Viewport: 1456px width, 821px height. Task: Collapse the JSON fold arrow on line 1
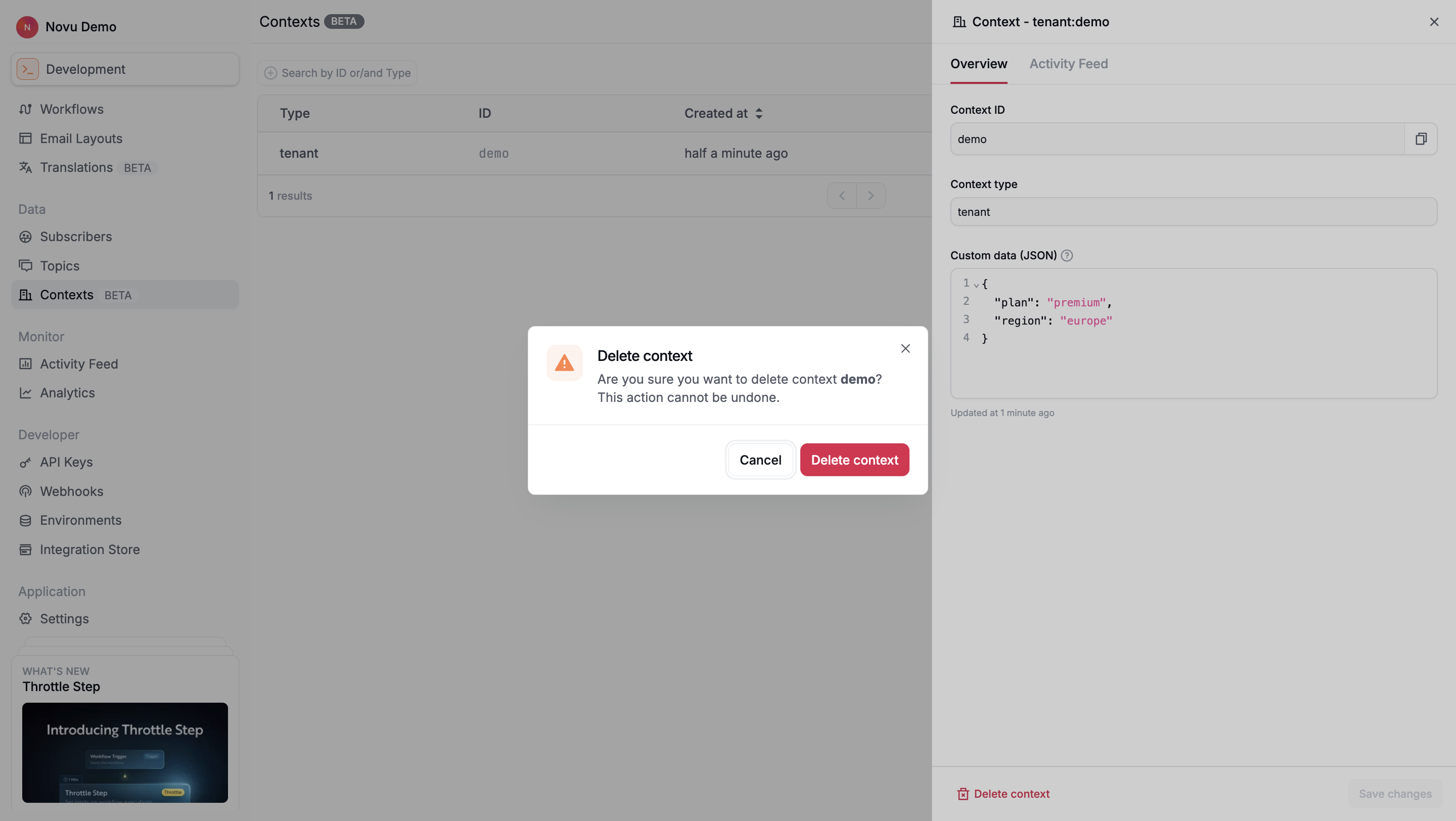coord(976,285)
